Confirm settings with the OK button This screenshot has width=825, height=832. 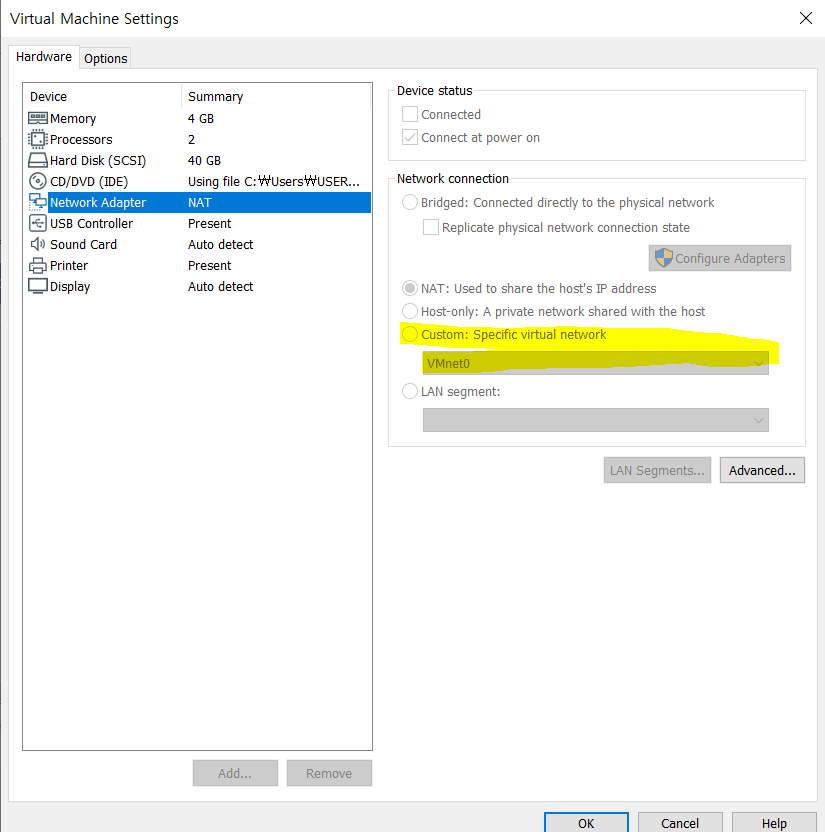coord(586,822)
